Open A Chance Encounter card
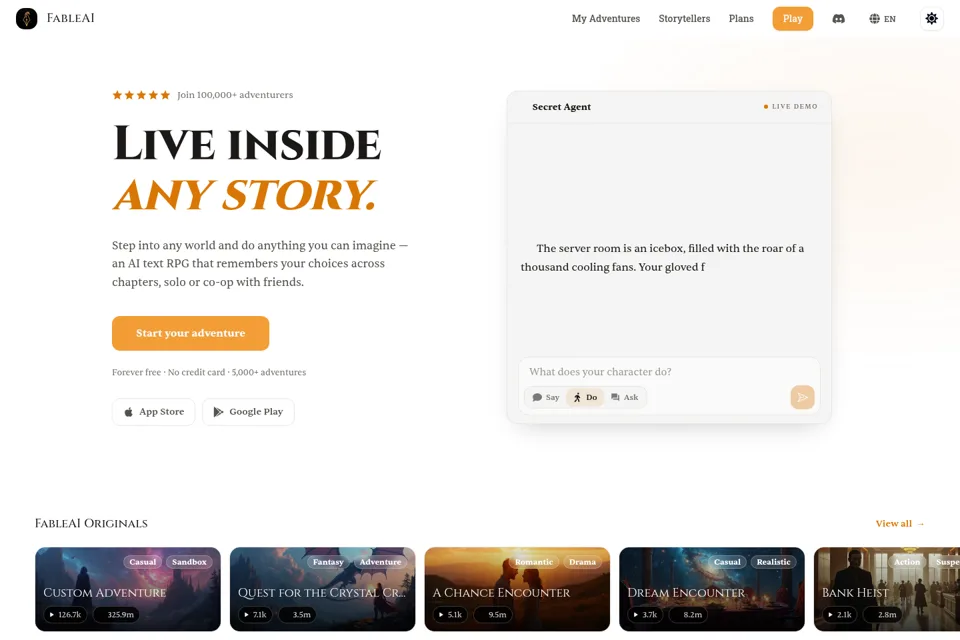Screen dimensions: 960x640 tap(517, 589)
